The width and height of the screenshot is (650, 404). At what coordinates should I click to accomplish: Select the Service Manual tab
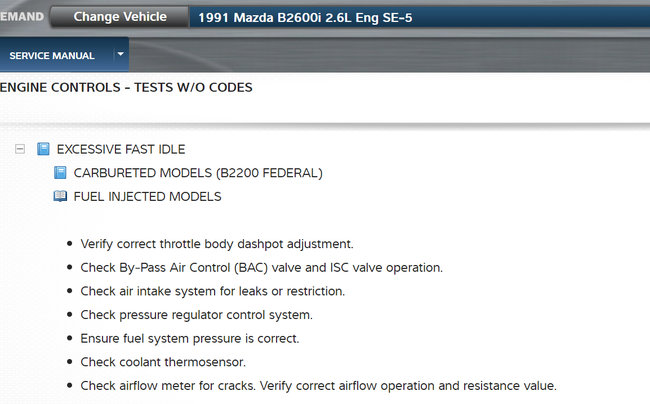pyautogui.click(x=52, y=56)
